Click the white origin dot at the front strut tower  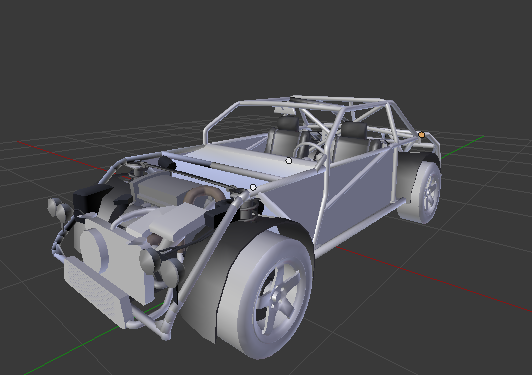click(x=253, y=187)
